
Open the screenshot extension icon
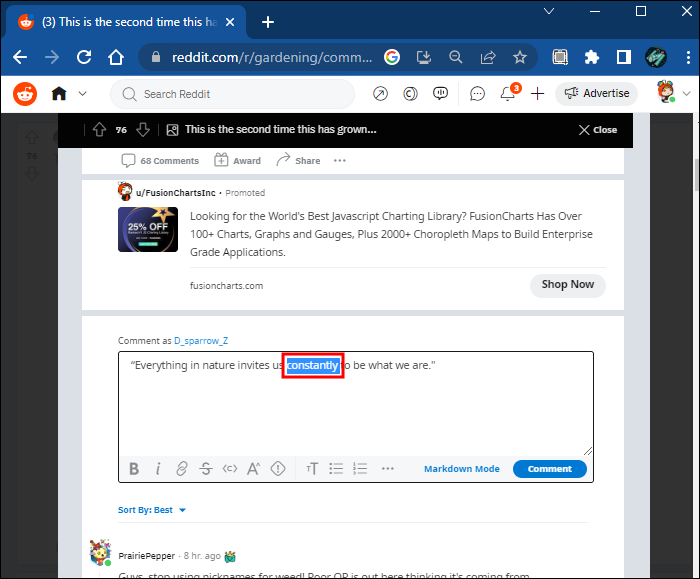point(560,57)
